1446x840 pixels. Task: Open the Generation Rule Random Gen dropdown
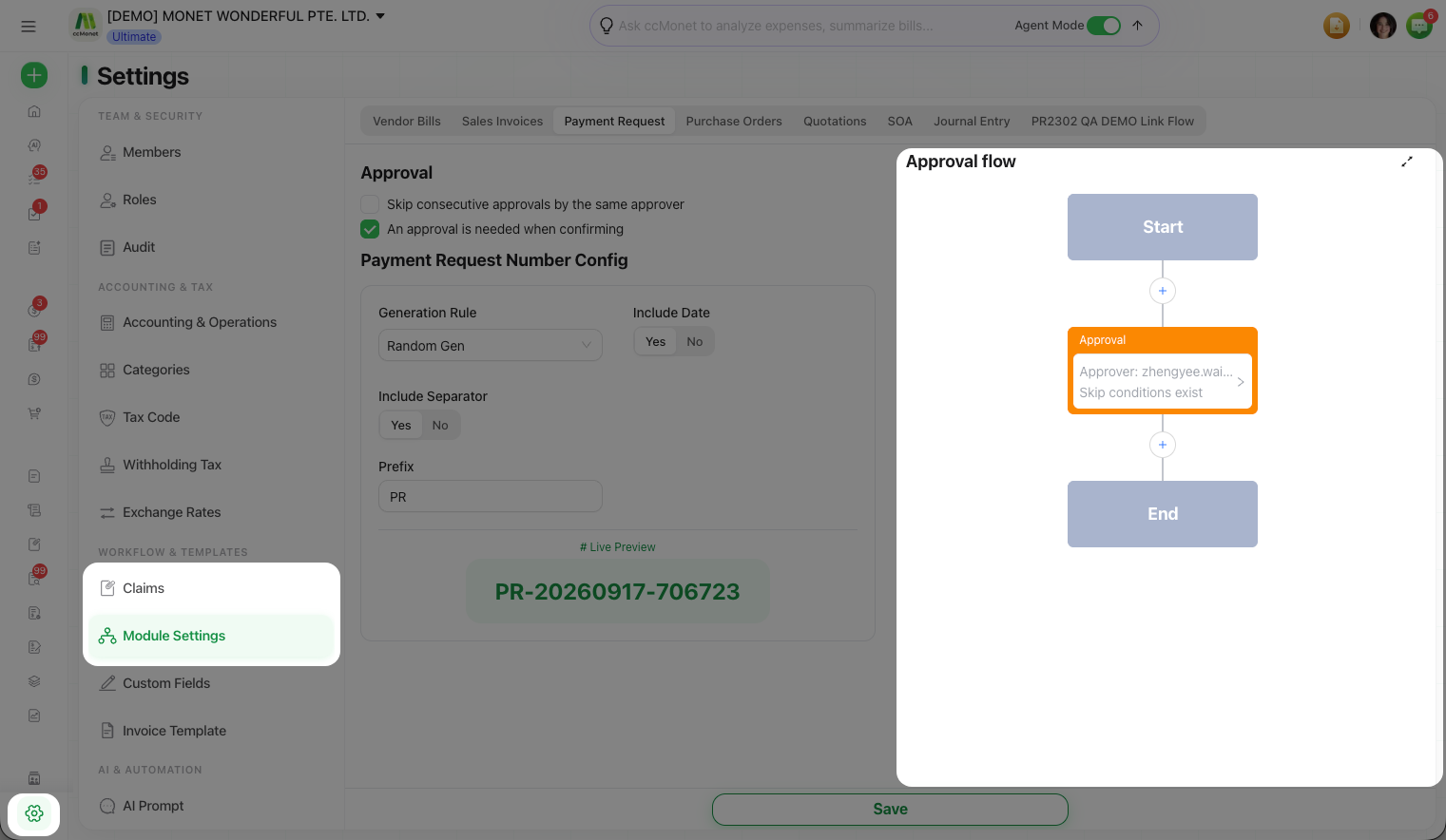click(491, 346)
